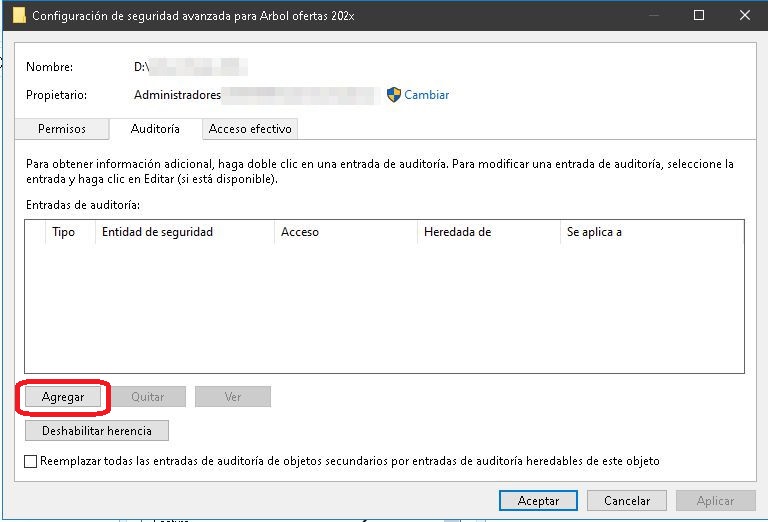This screenshot has width=768, height=522.
Task: Switch to the Permisos tab
Action: tap(61, 129)
